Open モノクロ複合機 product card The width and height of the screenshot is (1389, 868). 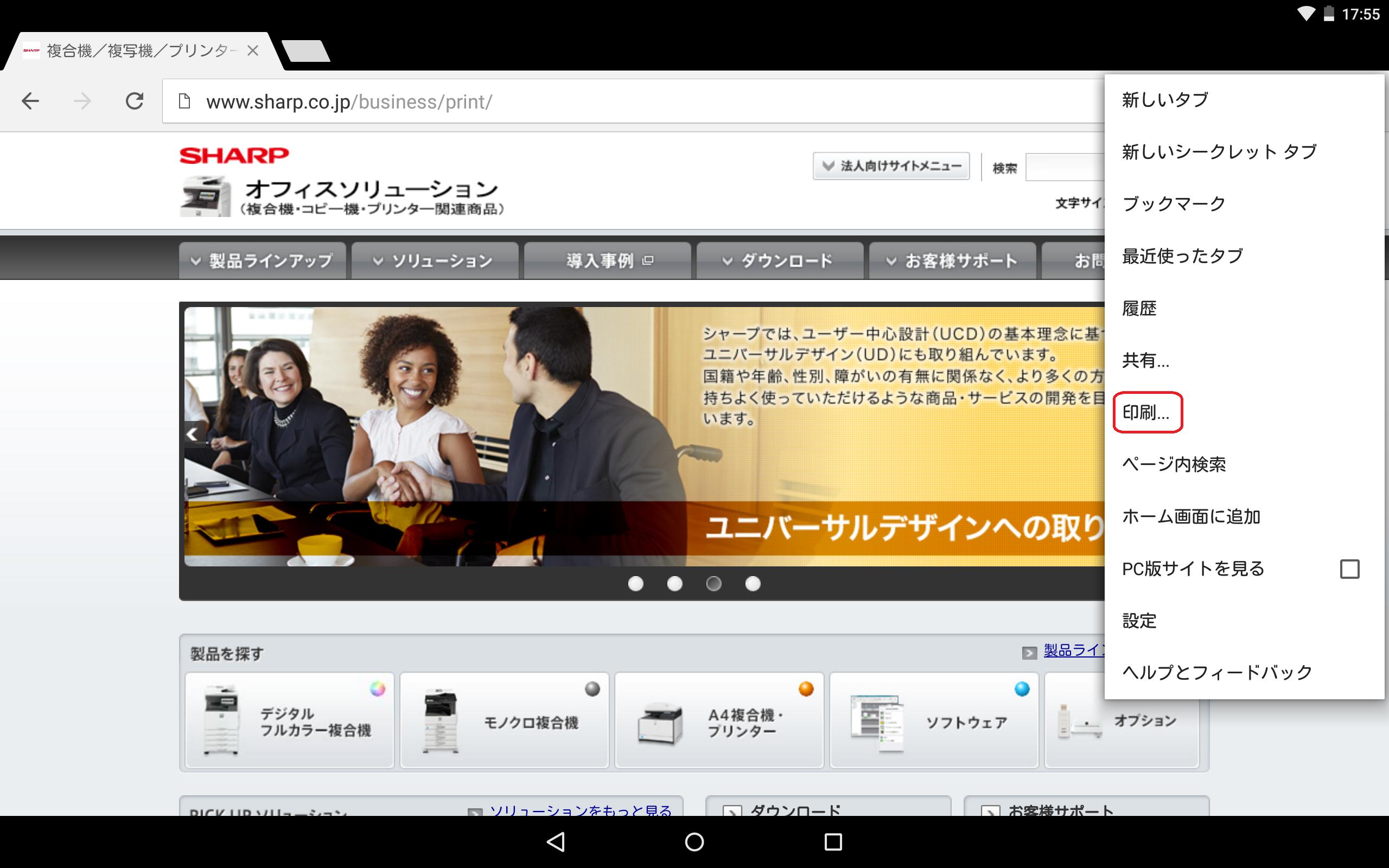pyautogui.click(x=504, y=720)
